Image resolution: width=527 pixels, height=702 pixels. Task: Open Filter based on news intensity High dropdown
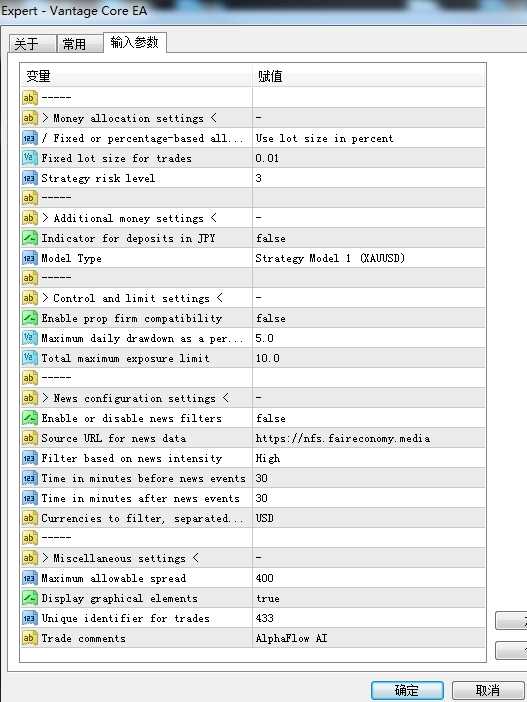point(368,458)
